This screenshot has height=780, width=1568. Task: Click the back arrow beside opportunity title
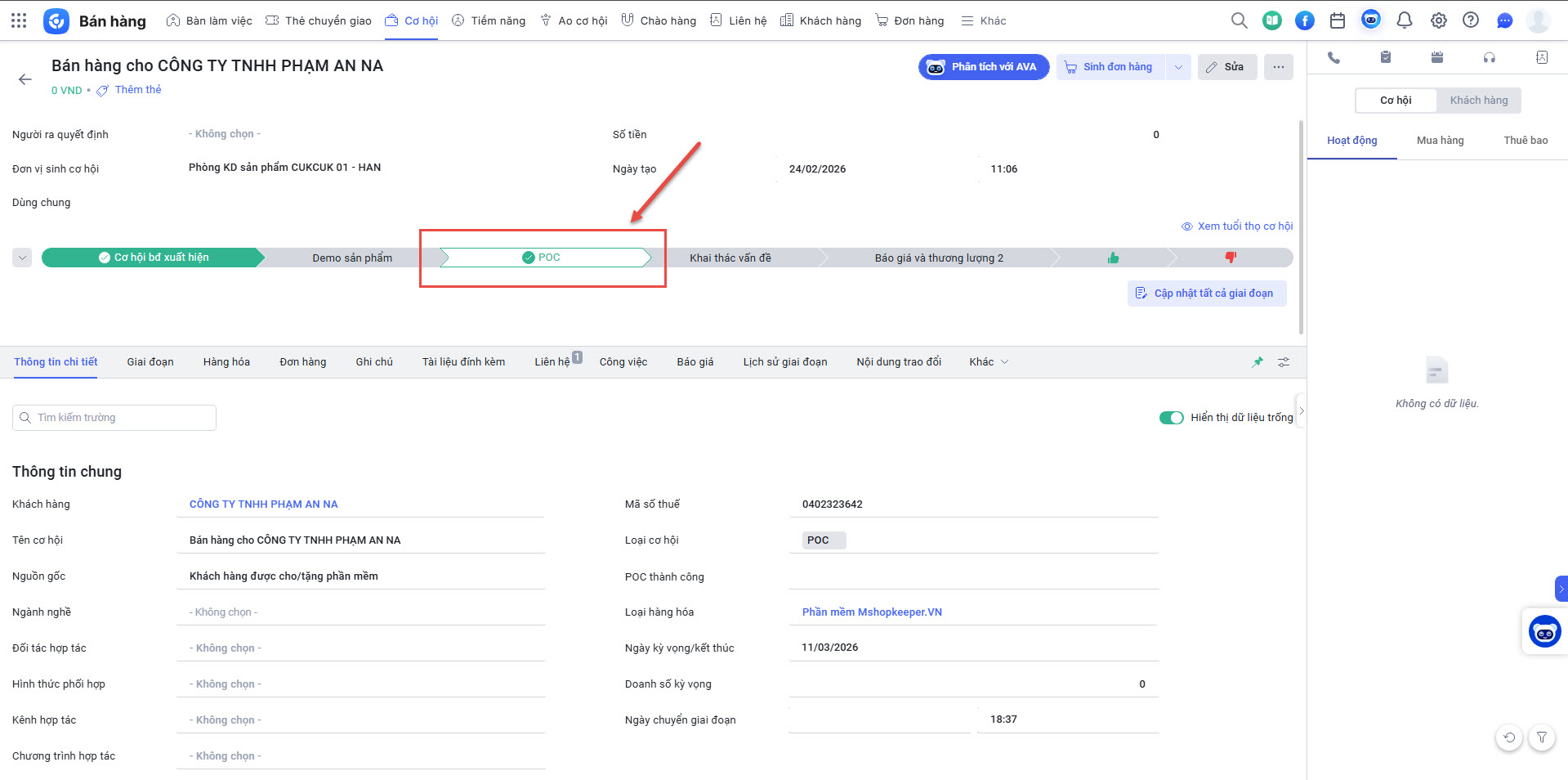(25, 79)
